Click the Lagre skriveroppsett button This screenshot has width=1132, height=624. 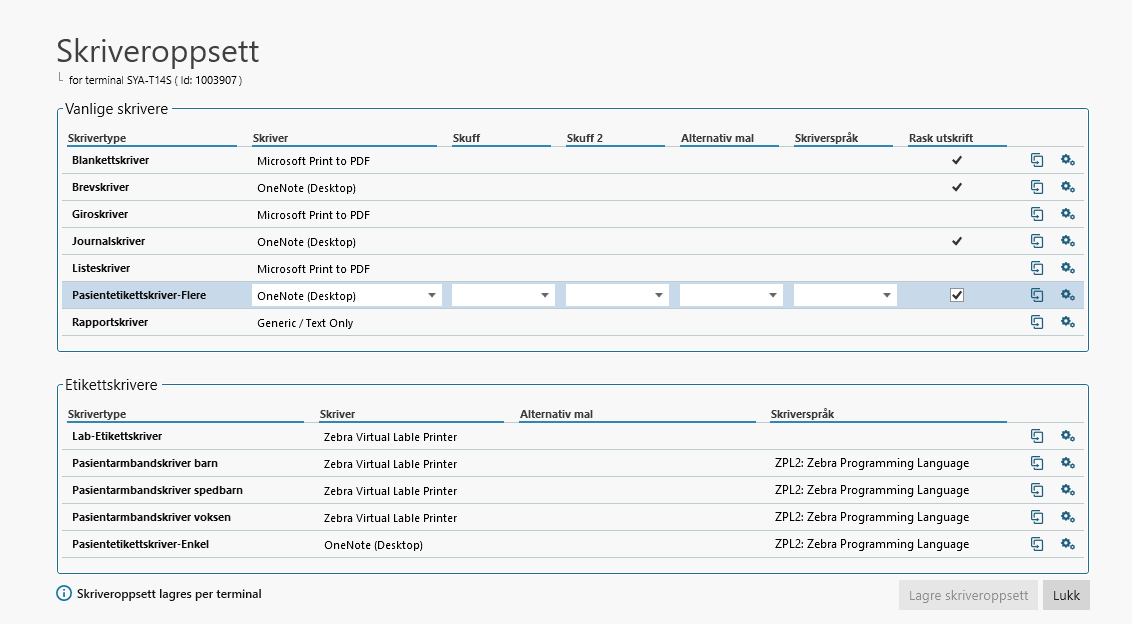[x=968, y=595]
